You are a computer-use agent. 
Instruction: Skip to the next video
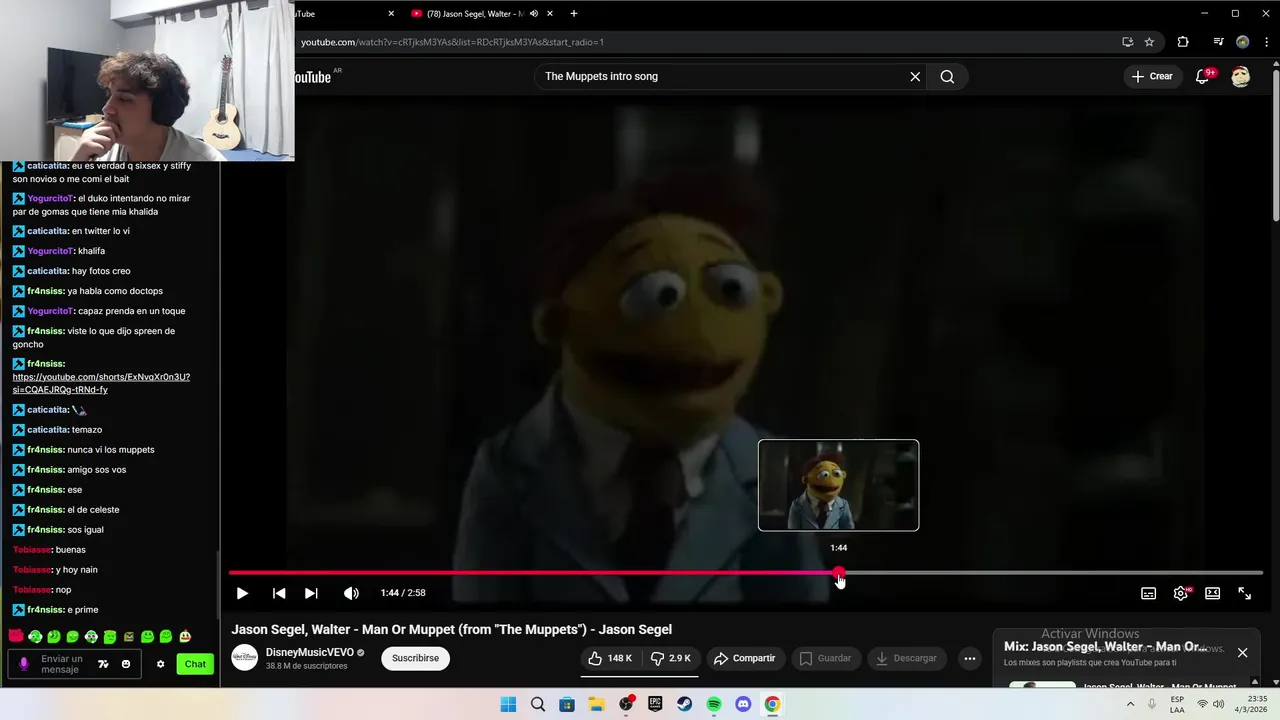point(311,593)
